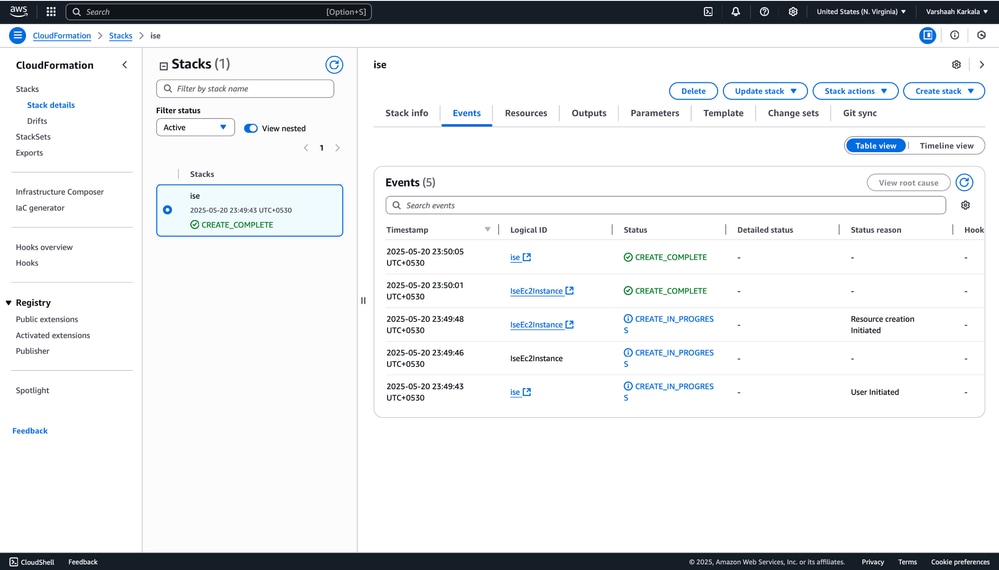Switch to the Resources tab
Viewport: 999px width, 570px height.
point(526,113)
